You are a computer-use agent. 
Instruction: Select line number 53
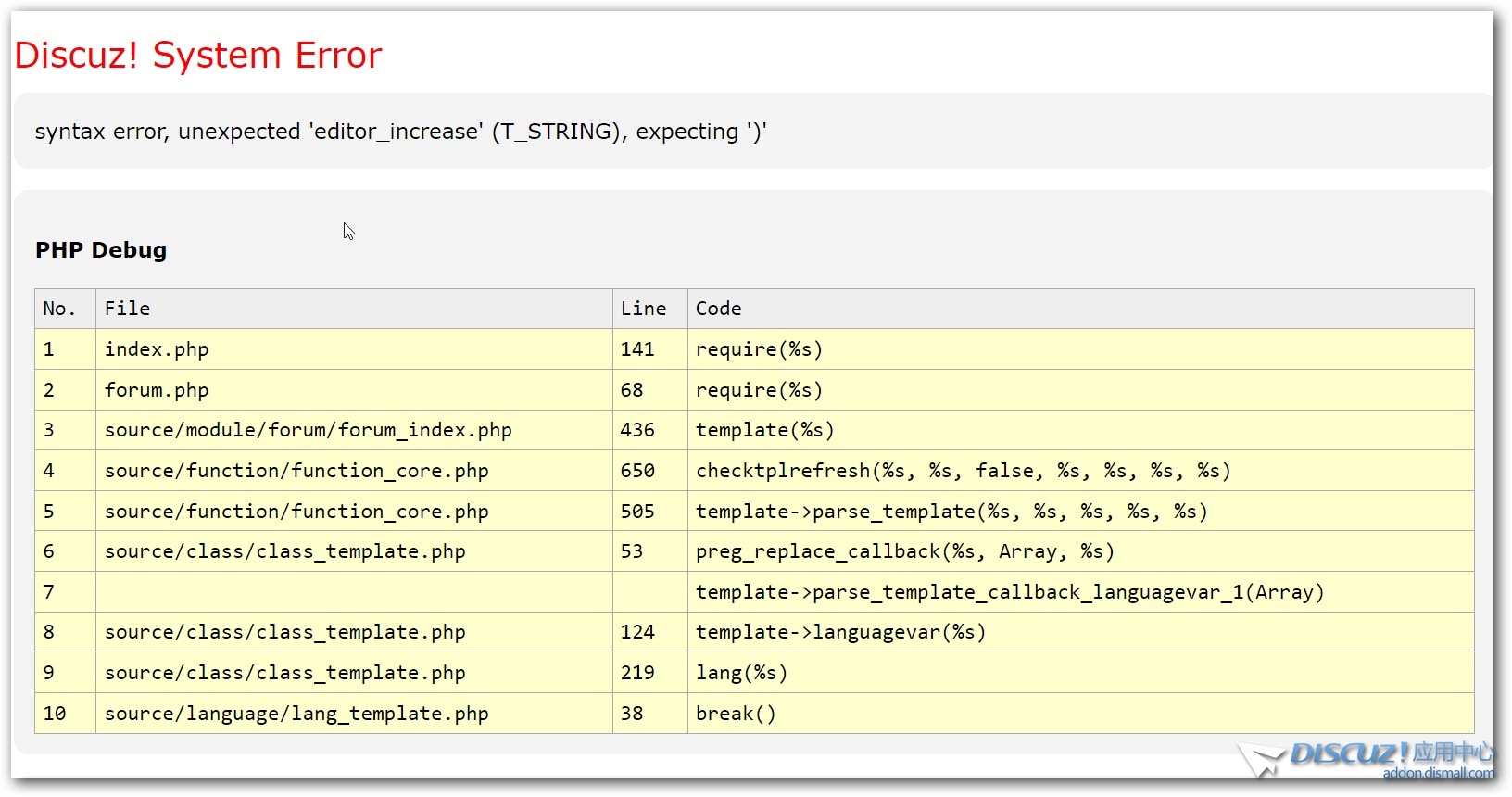point(632,551)
